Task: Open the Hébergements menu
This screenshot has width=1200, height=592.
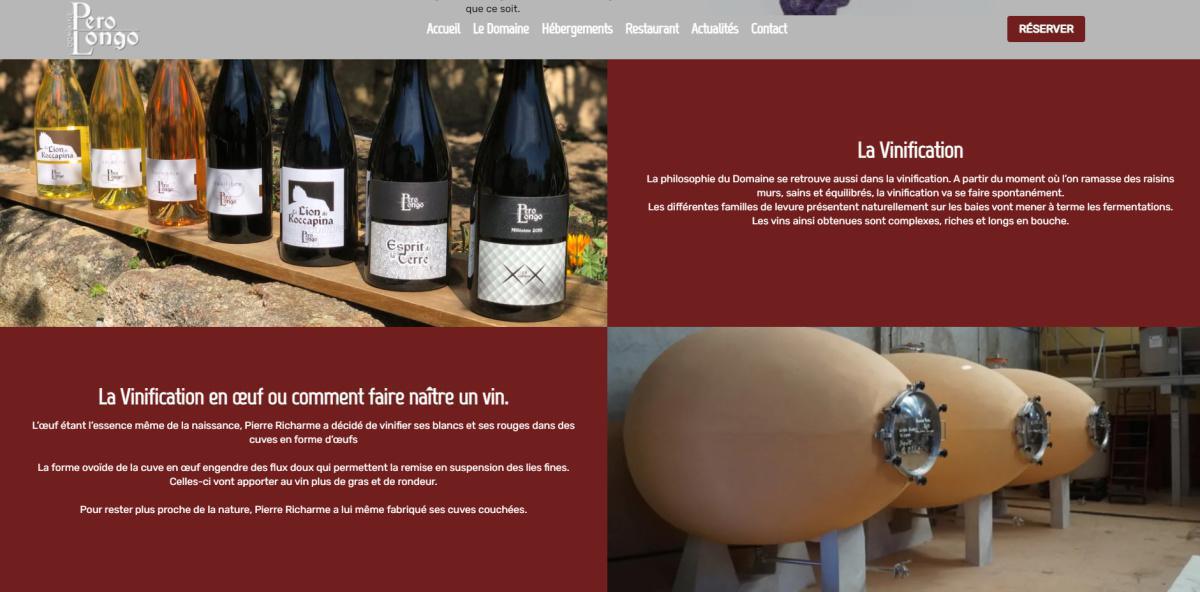Action: click(577, 29)
